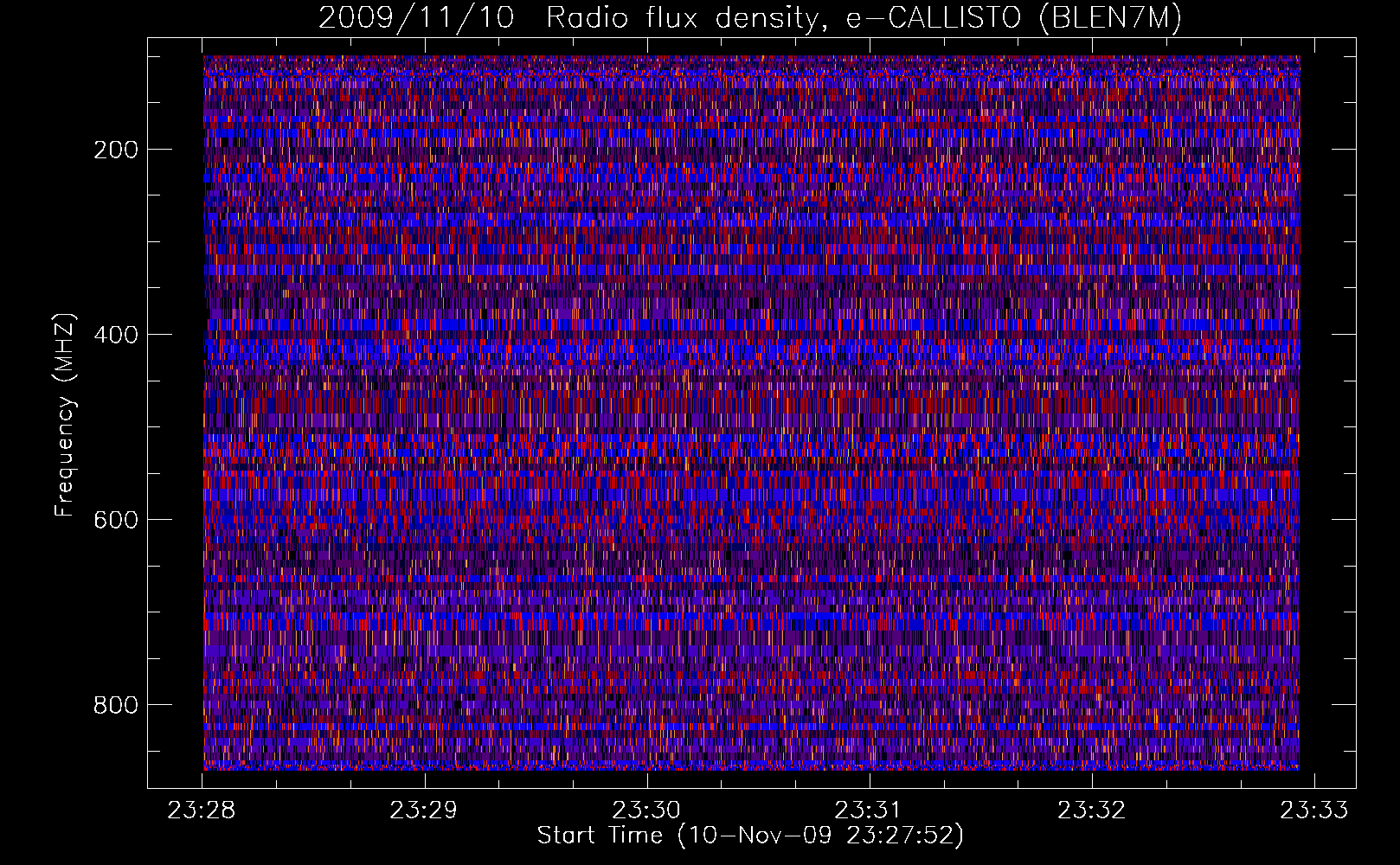
Task: Click the 23:33 time tick label
Action: [1314, 811]
